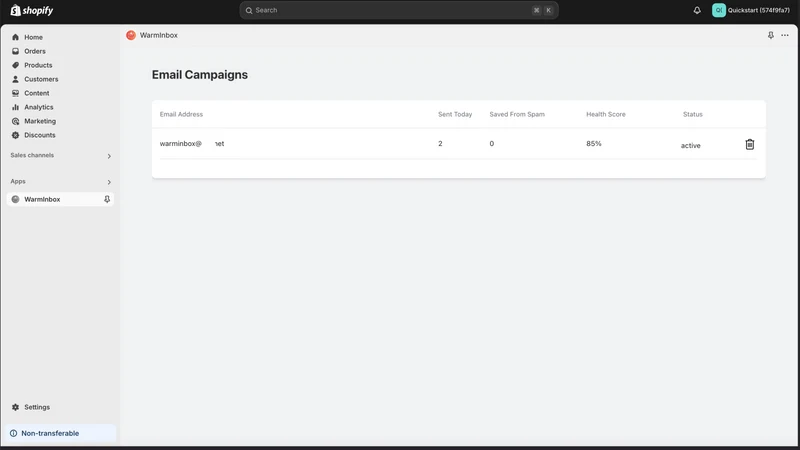This screenshot has width=800, height=450.
Task: Click the WarmInbox app logo in header
Action: click(131, 35)
